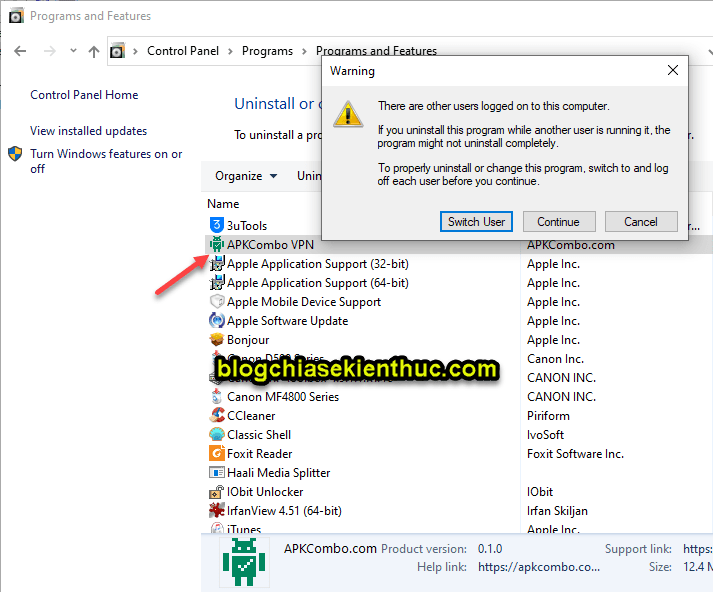Select the Bonjour package icon

click(x=217, y=340)
